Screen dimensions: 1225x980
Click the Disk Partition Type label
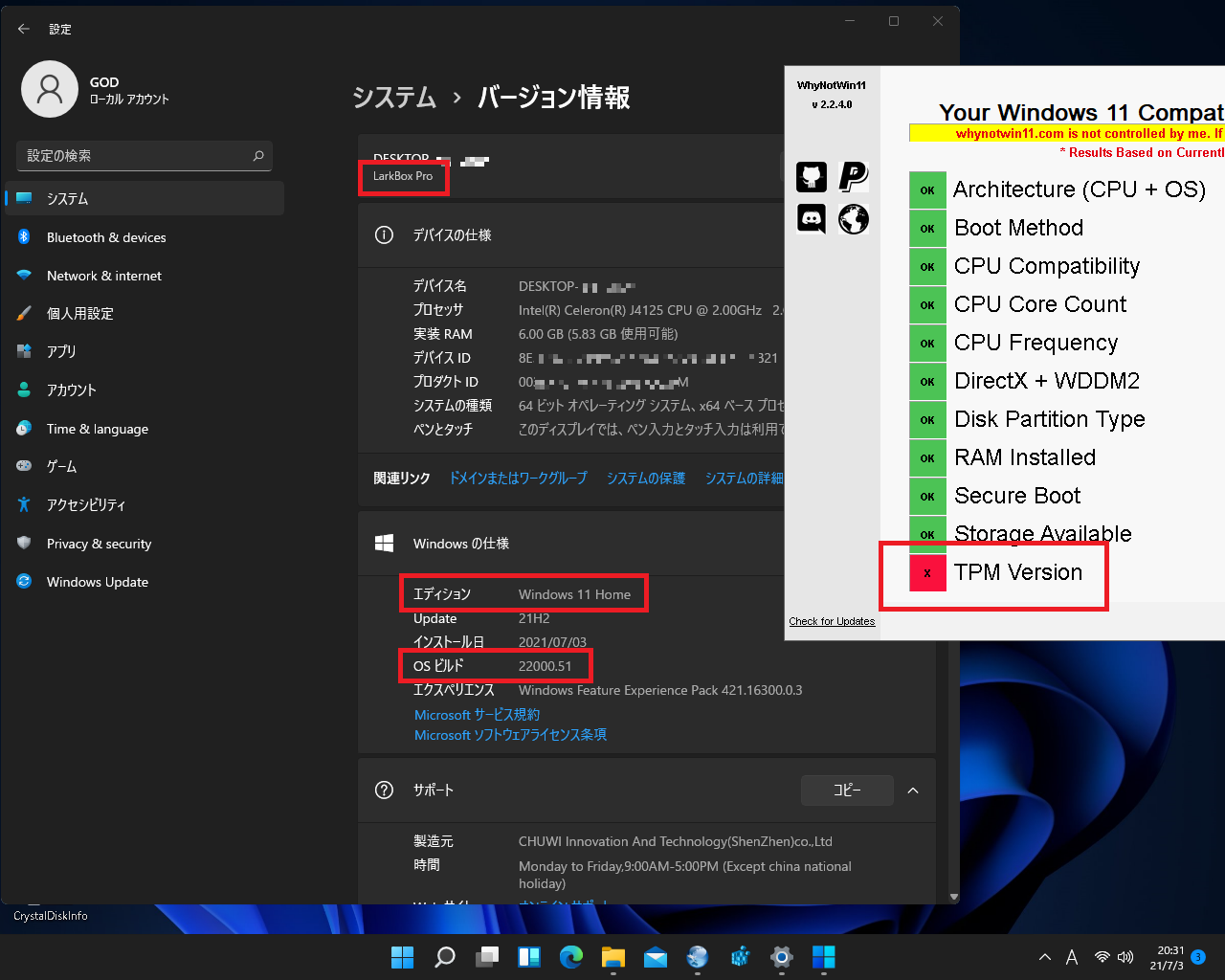(x=1050, y=419)
